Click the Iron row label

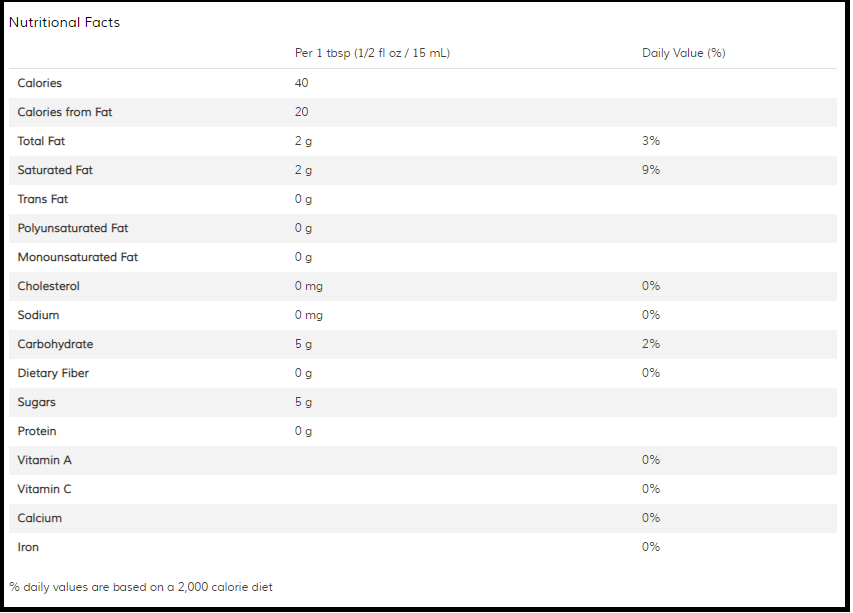coord(28,547)
